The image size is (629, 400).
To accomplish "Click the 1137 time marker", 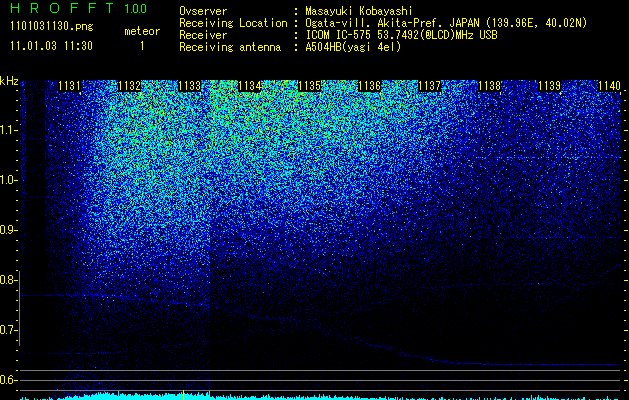I will [429, 86].
